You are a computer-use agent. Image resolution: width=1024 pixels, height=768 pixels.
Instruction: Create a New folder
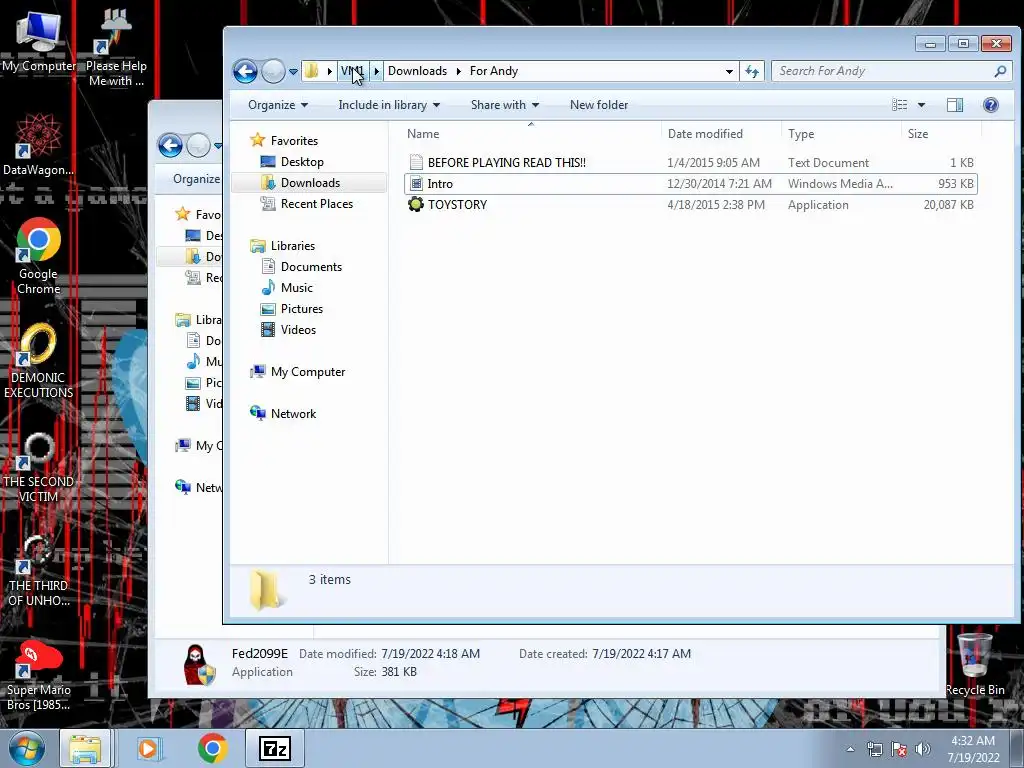coord(599,104)
